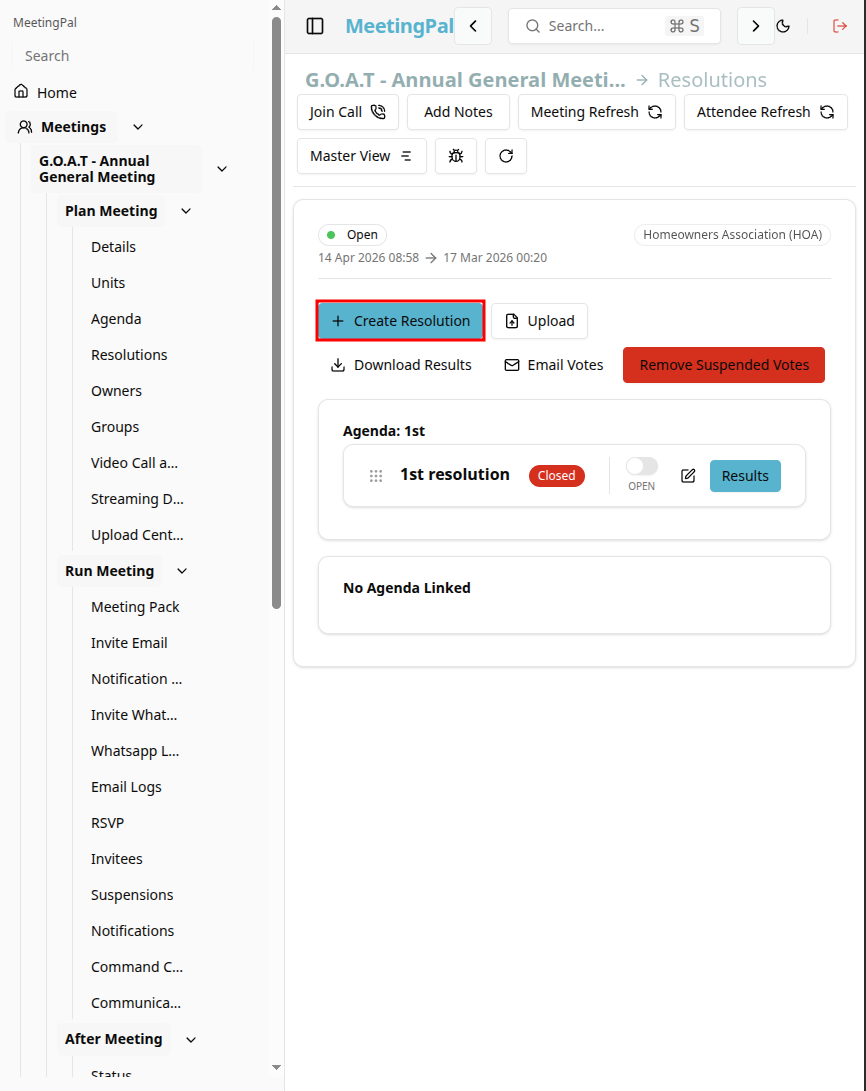Open Owners page

[116, 391]
